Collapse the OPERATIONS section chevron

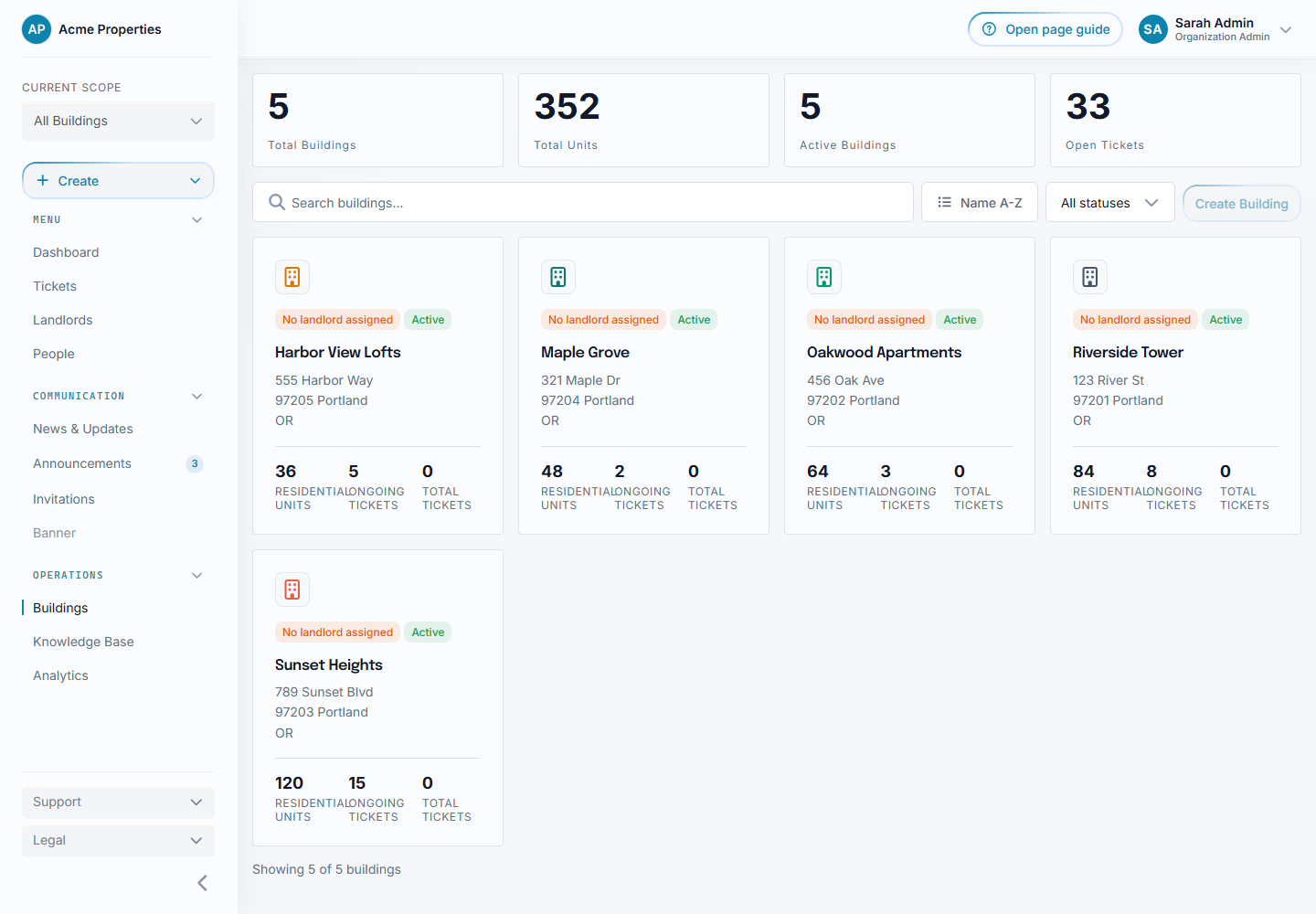pyautogui.click(x=196, y=576)
